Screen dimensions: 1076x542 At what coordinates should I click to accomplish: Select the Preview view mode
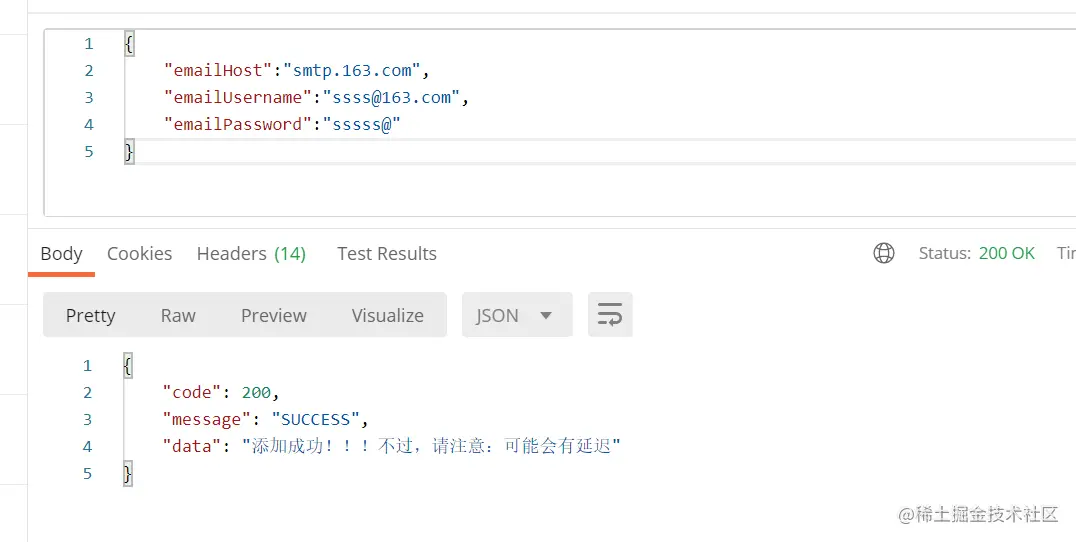tap(274, 316)
